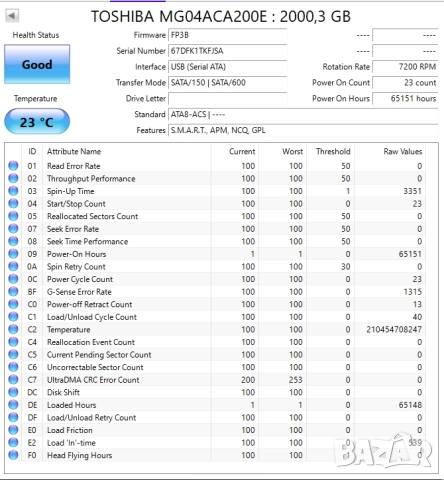Select status icon for Current Pending Sector Count
Screen dimensions: 444x480
13,354
